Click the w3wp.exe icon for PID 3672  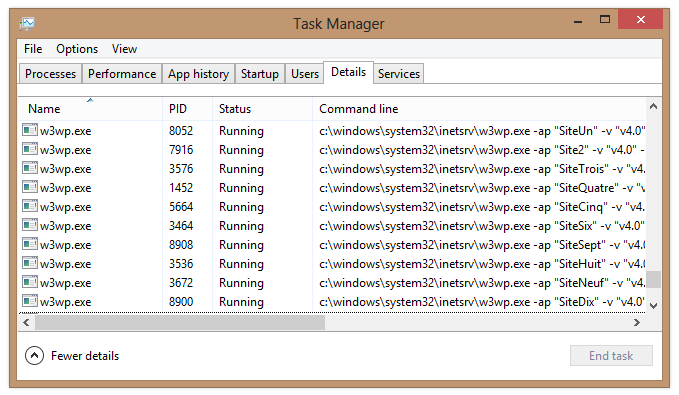coord(30,282)
